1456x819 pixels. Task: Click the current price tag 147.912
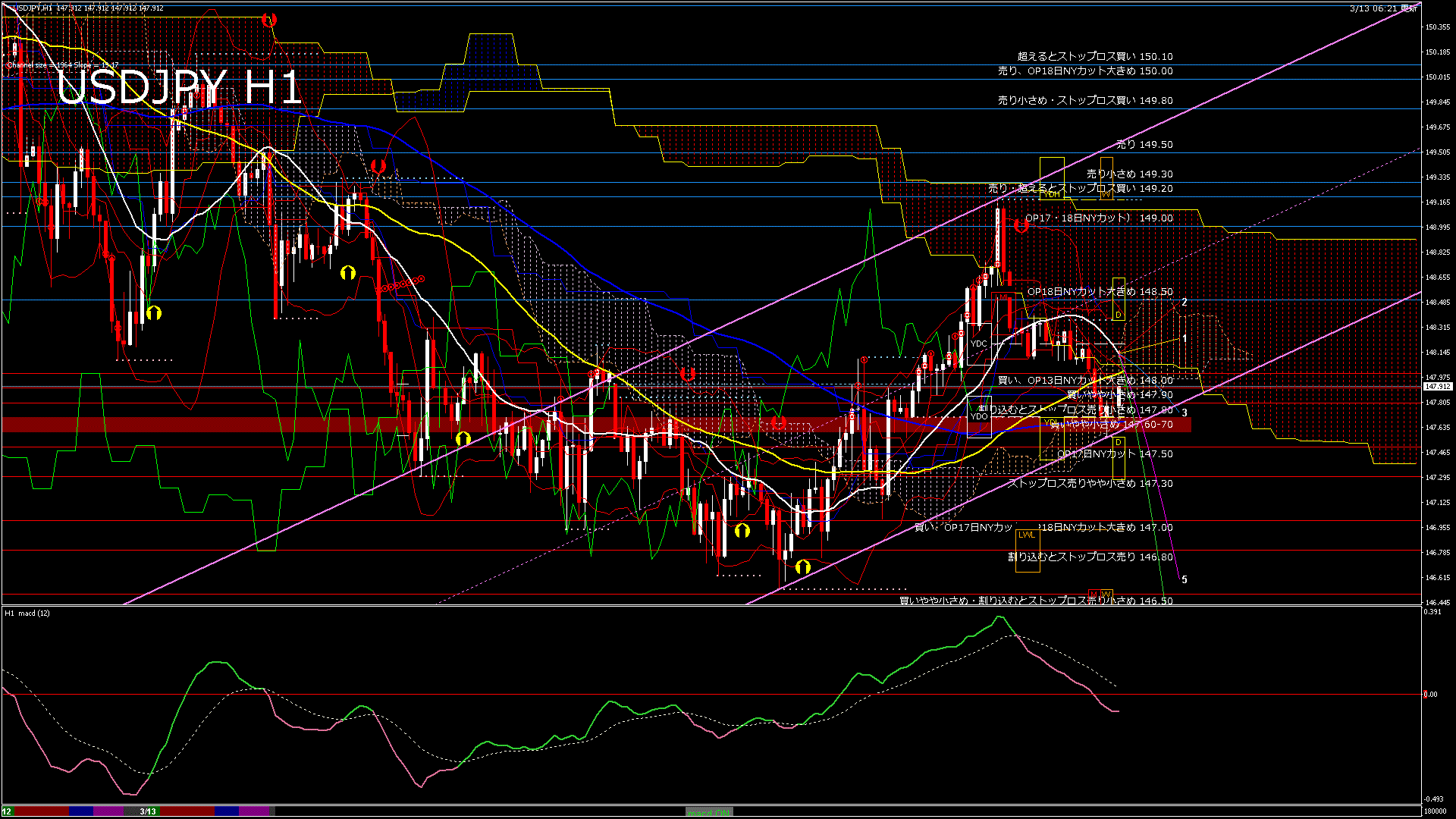tap(1437, 387)
